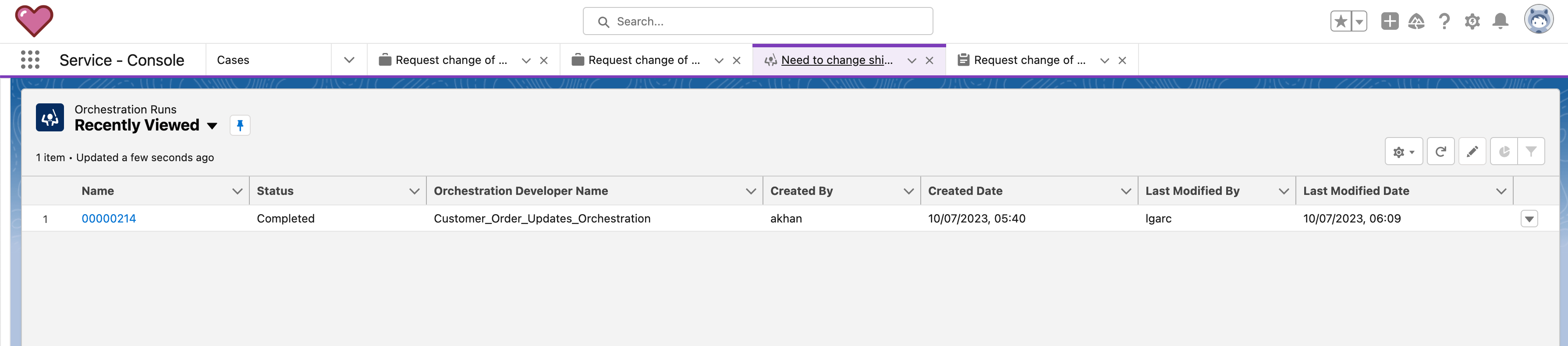Open orchestration run 00000214 link
Screen dimensions: 1568x346
pos(109,218)
